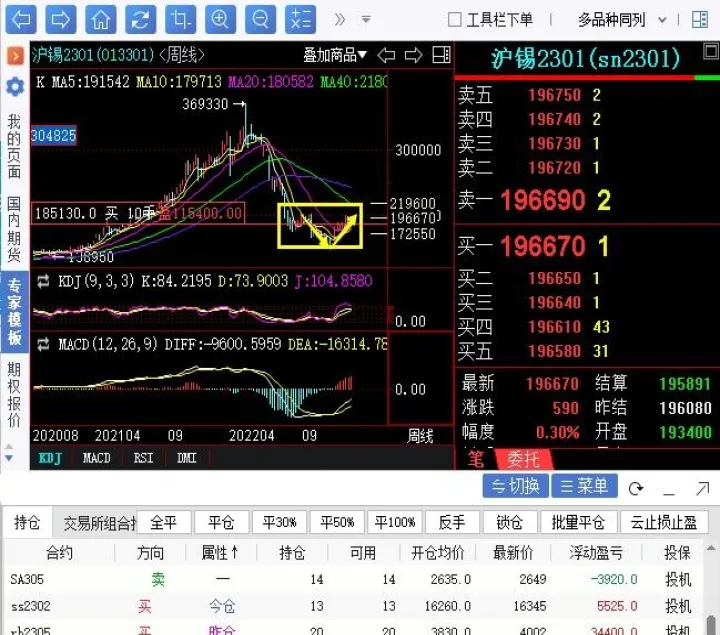
Task: Open the 菜单 button
Action: tap(584, 486)
